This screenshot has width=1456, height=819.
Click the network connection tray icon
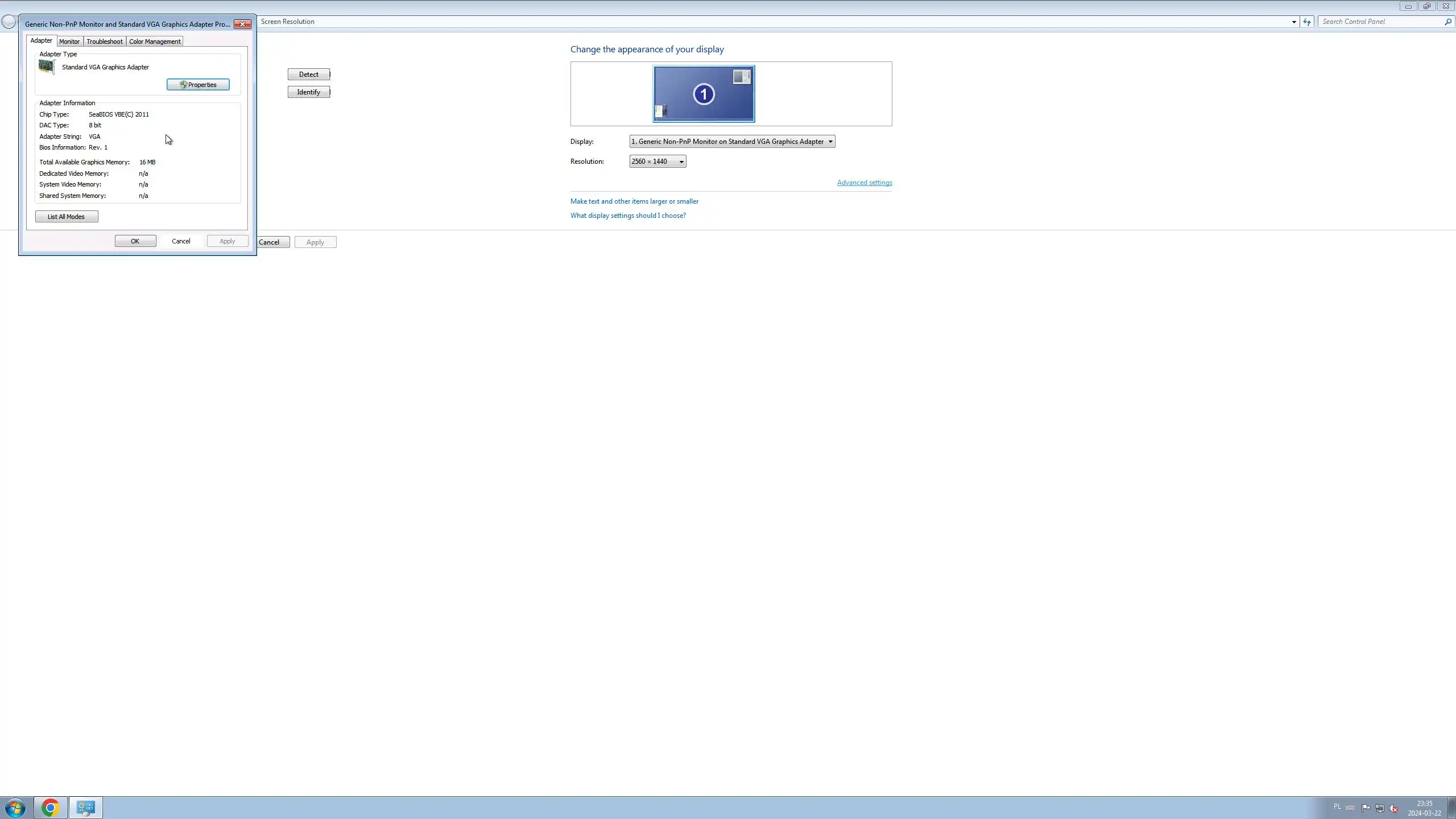1380,808
